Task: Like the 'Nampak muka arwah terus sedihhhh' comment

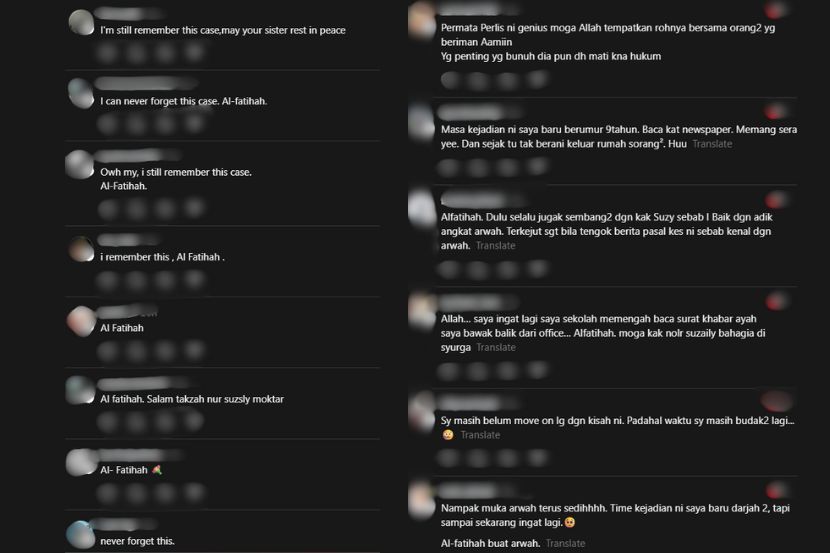Action: click(x=775, y=490)
